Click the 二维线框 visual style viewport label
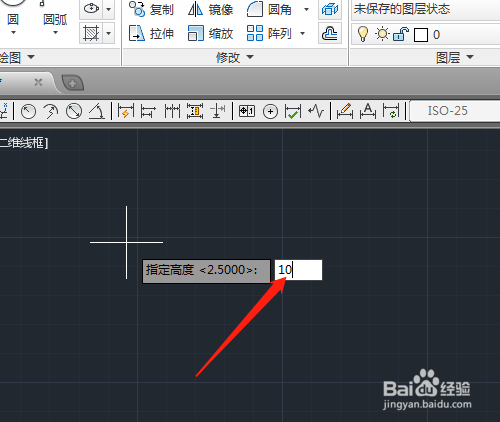 [x=24, y=143]
